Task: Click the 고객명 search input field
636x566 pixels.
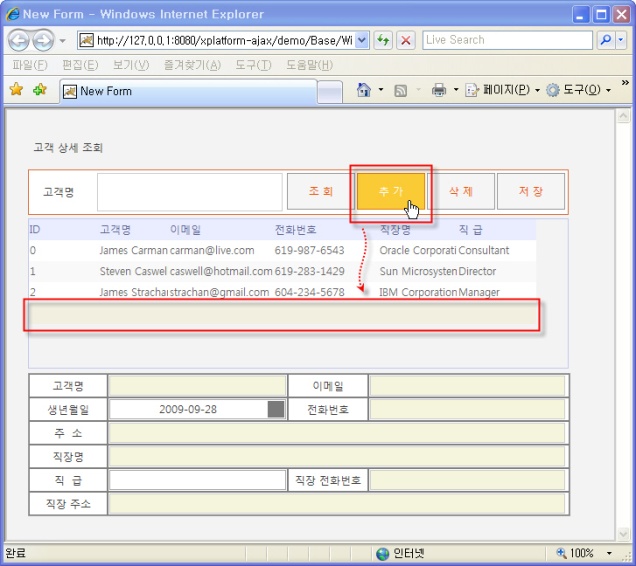Action: (189, 192)
